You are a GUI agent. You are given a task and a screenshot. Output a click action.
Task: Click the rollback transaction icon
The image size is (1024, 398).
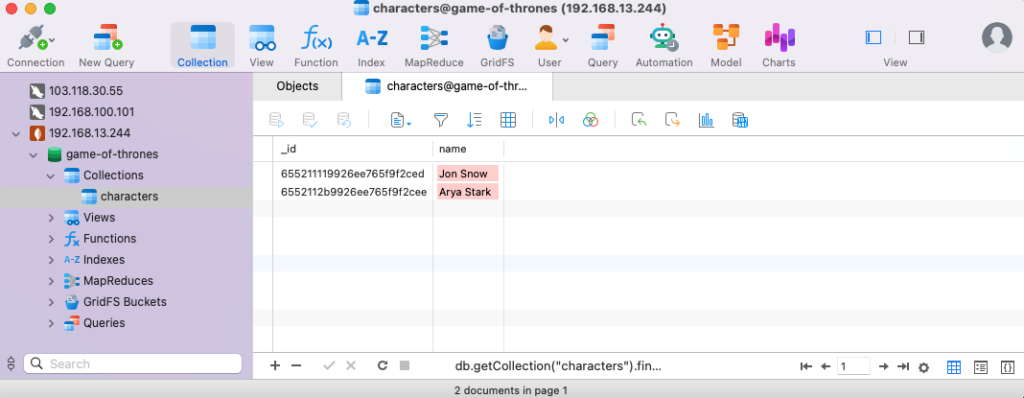click(343, 120)
